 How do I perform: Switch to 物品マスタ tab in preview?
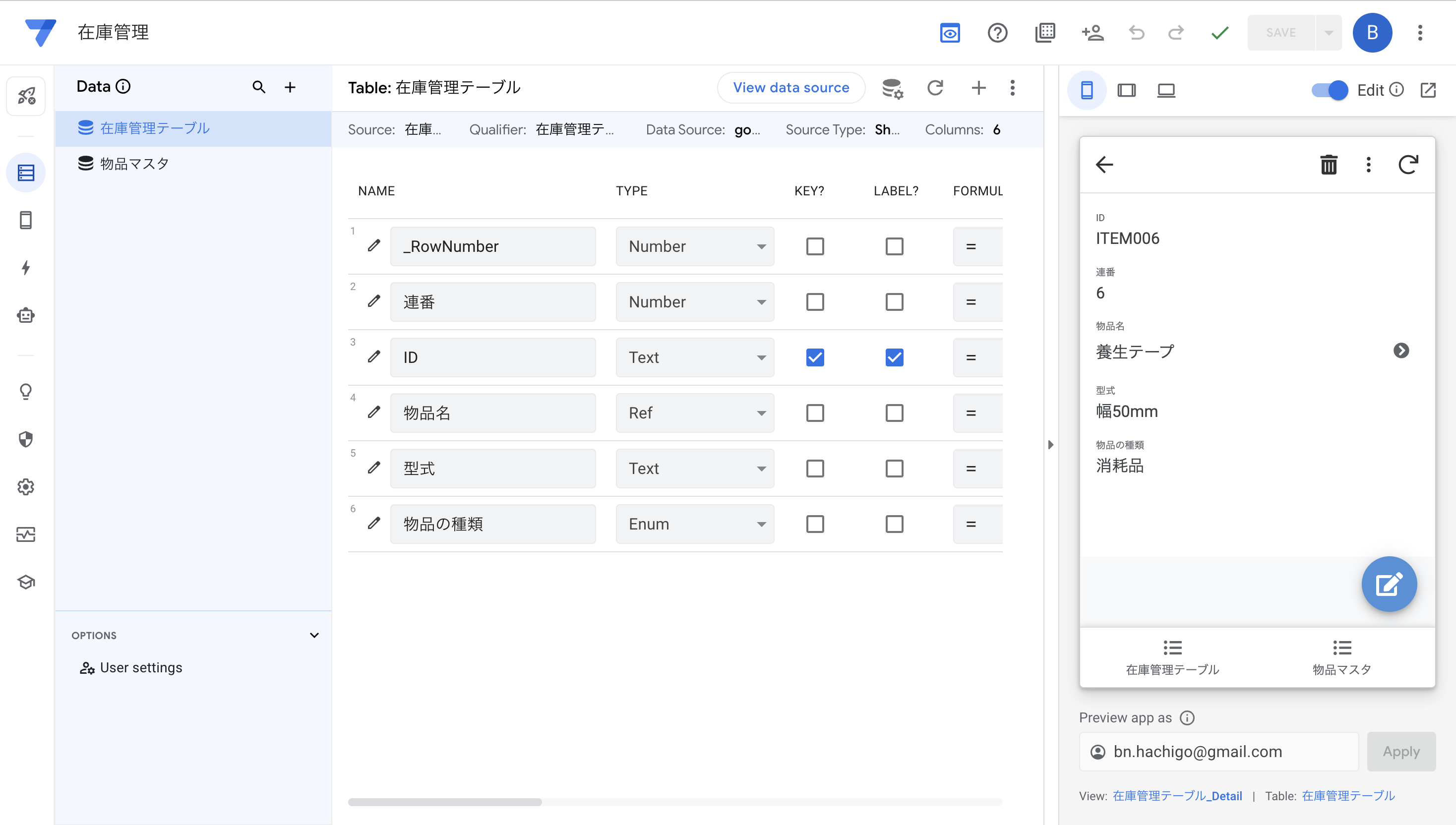pyautogui.click(x=1341, y=657)
